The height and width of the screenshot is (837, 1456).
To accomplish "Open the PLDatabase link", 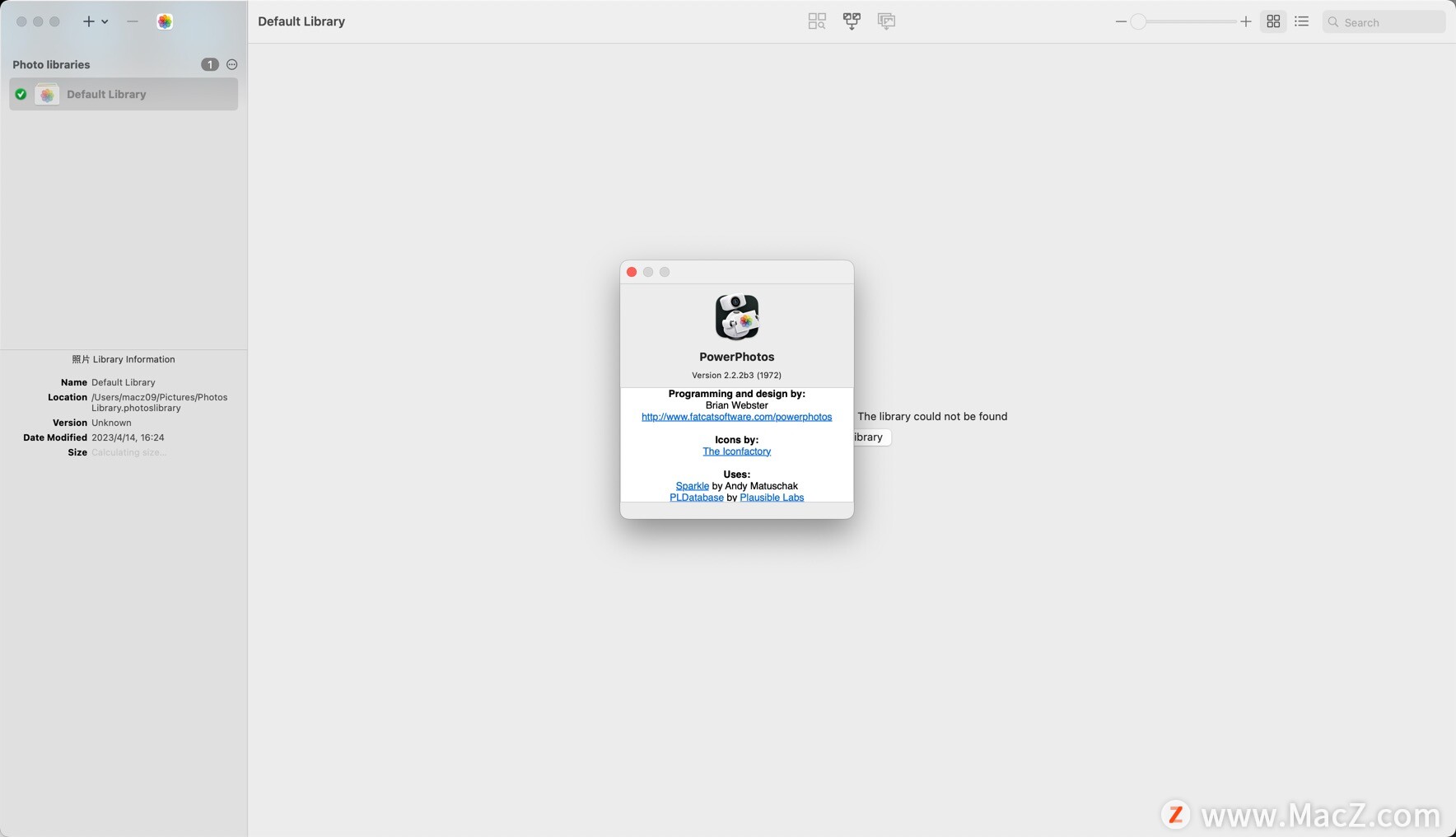I will pos(697,498).
